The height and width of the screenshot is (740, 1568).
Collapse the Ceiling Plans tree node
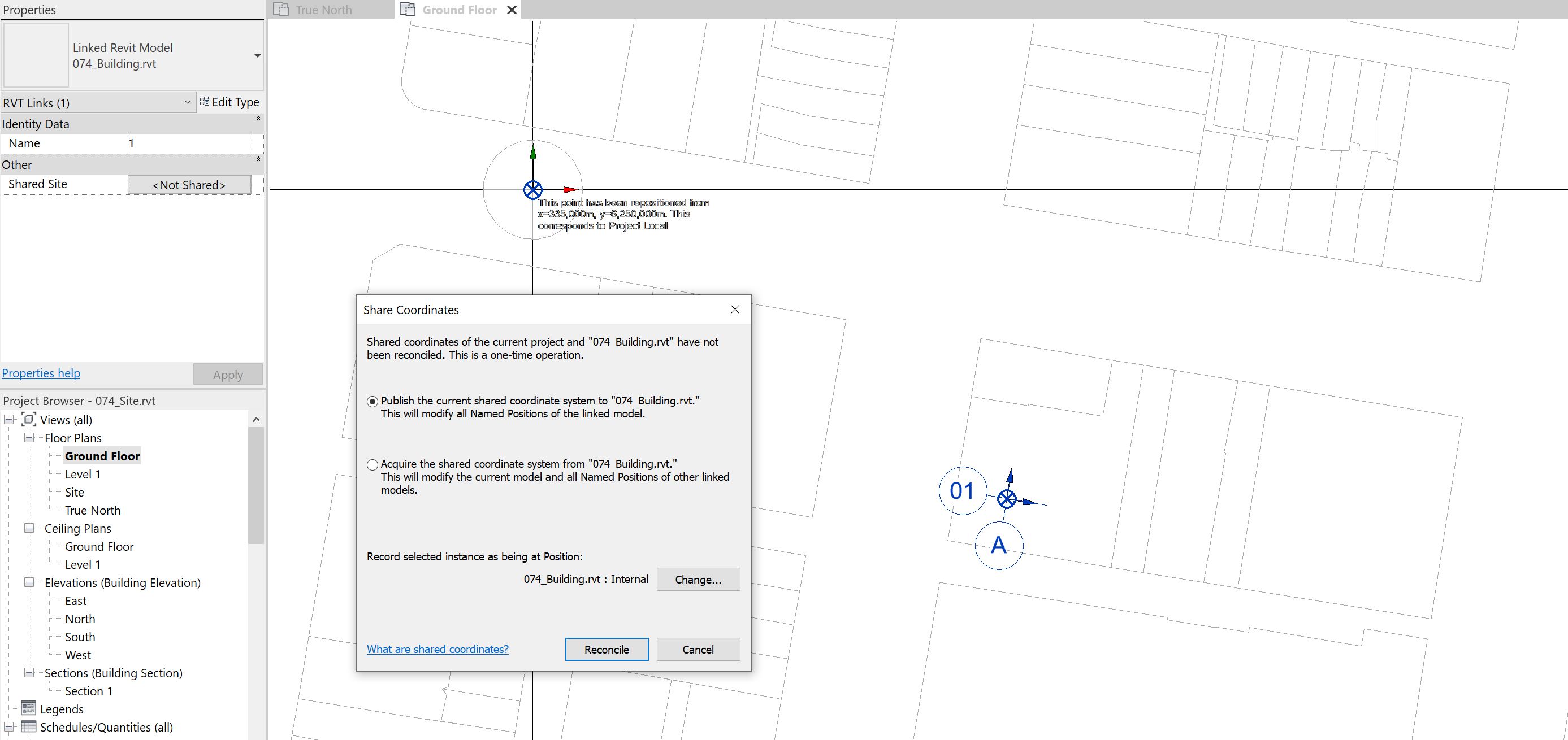(29, 528)
